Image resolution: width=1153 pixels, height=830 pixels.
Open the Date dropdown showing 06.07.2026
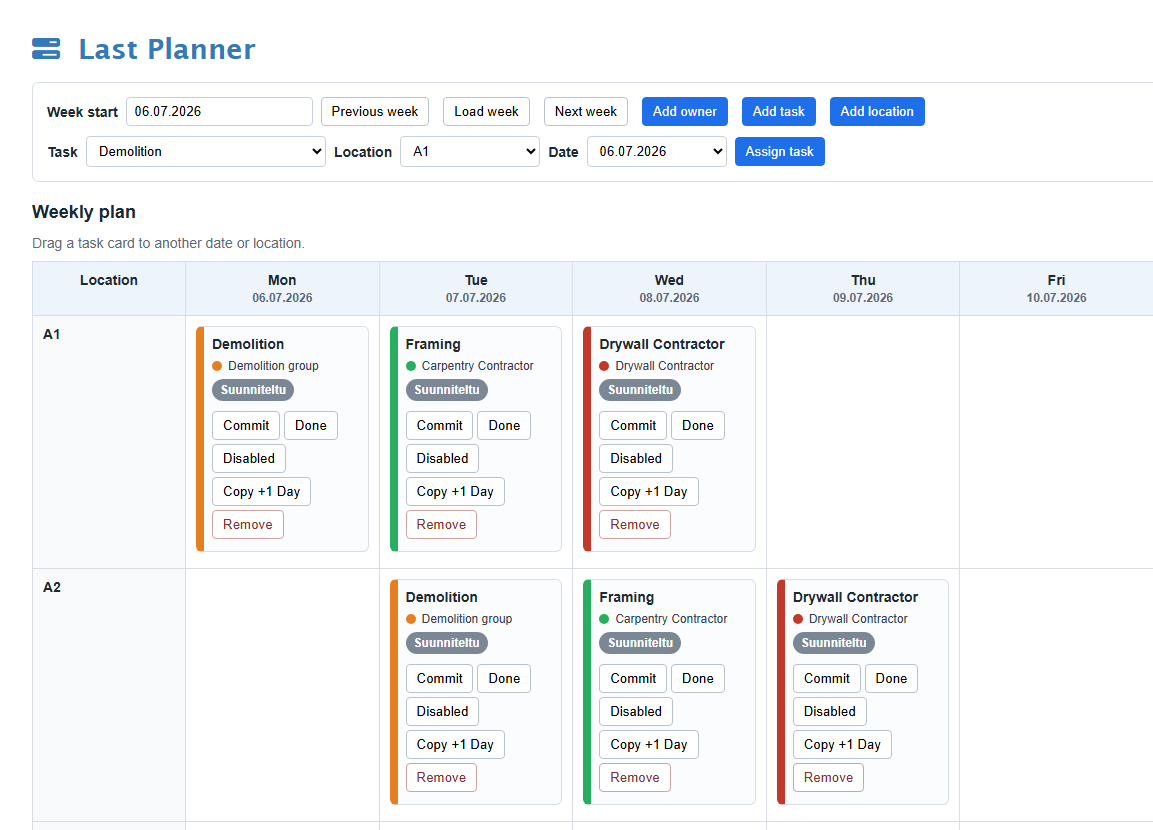point(657,151)
